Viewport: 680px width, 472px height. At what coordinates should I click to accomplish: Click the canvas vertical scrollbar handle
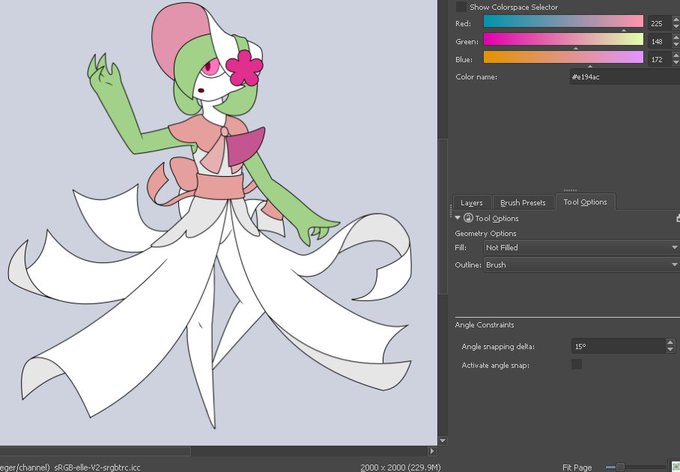pos(442,217)
